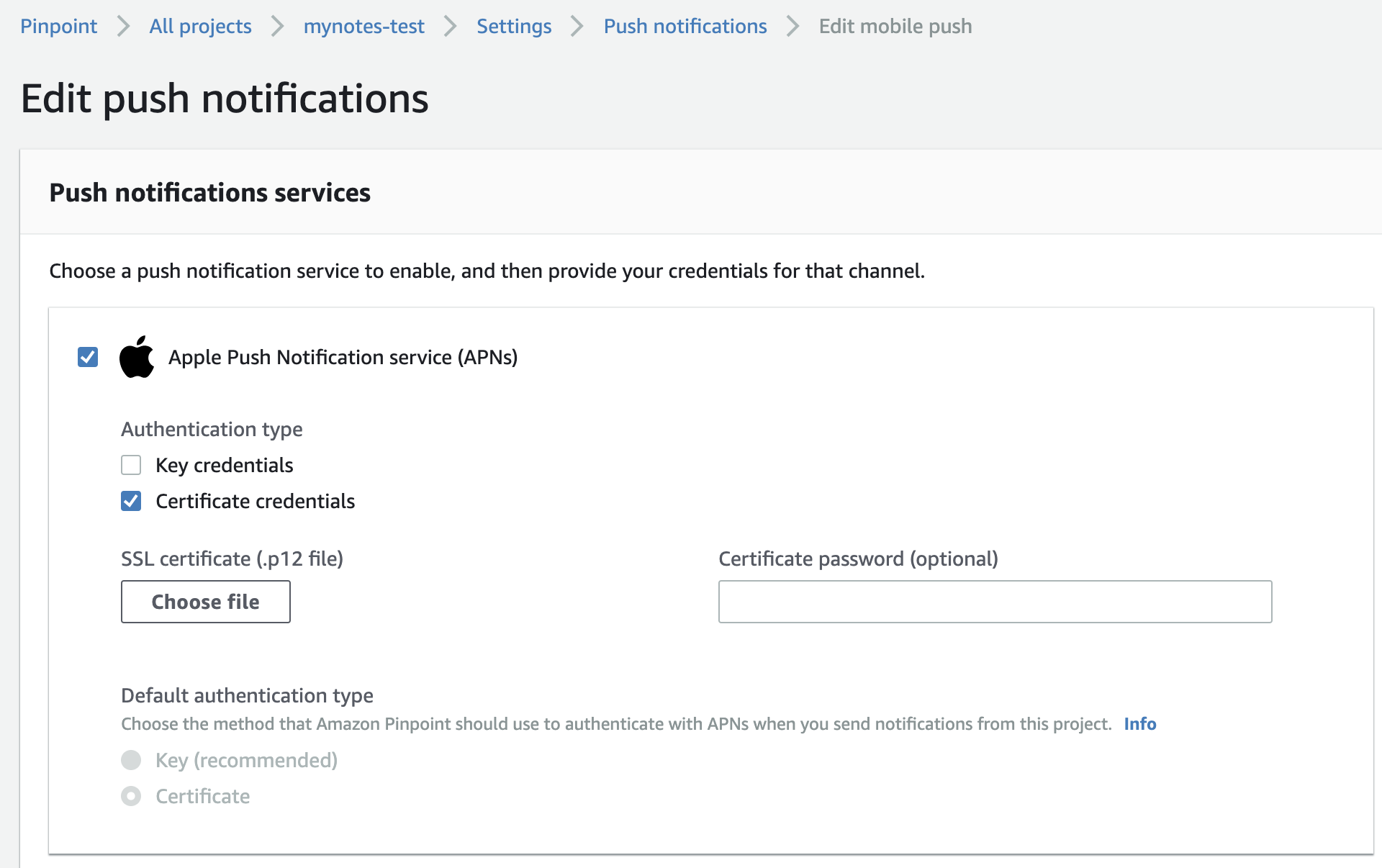Screen dimensions: 1382x868
Task: Open the Info link for authentication type
Action: click(1140, 724)
